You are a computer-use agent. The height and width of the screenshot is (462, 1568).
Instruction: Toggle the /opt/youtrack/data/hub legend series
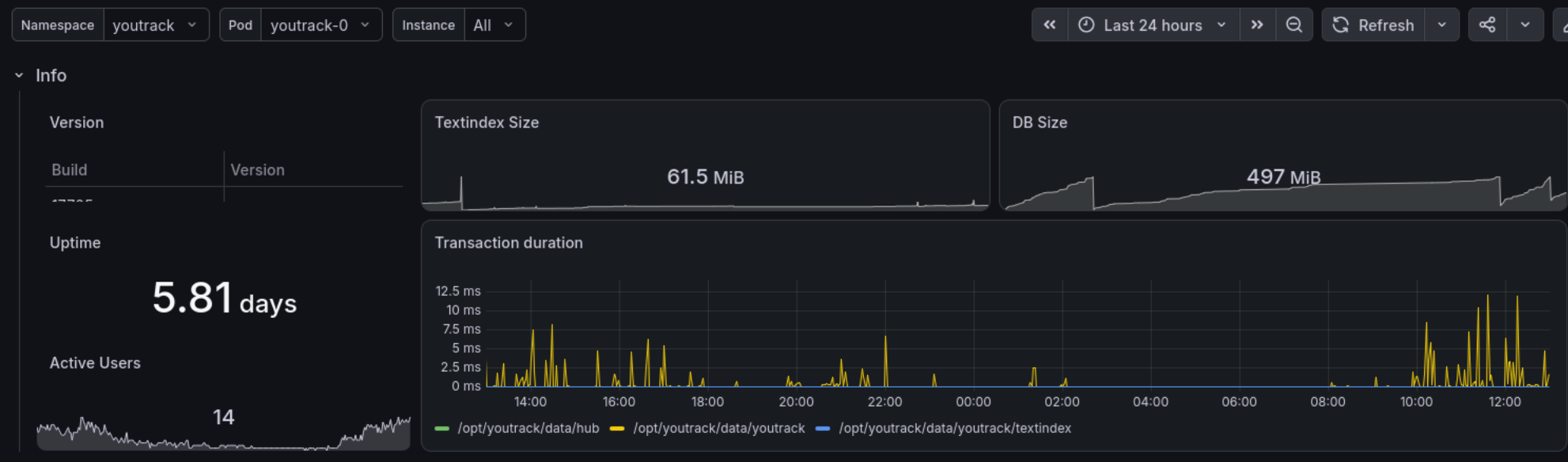528,428
